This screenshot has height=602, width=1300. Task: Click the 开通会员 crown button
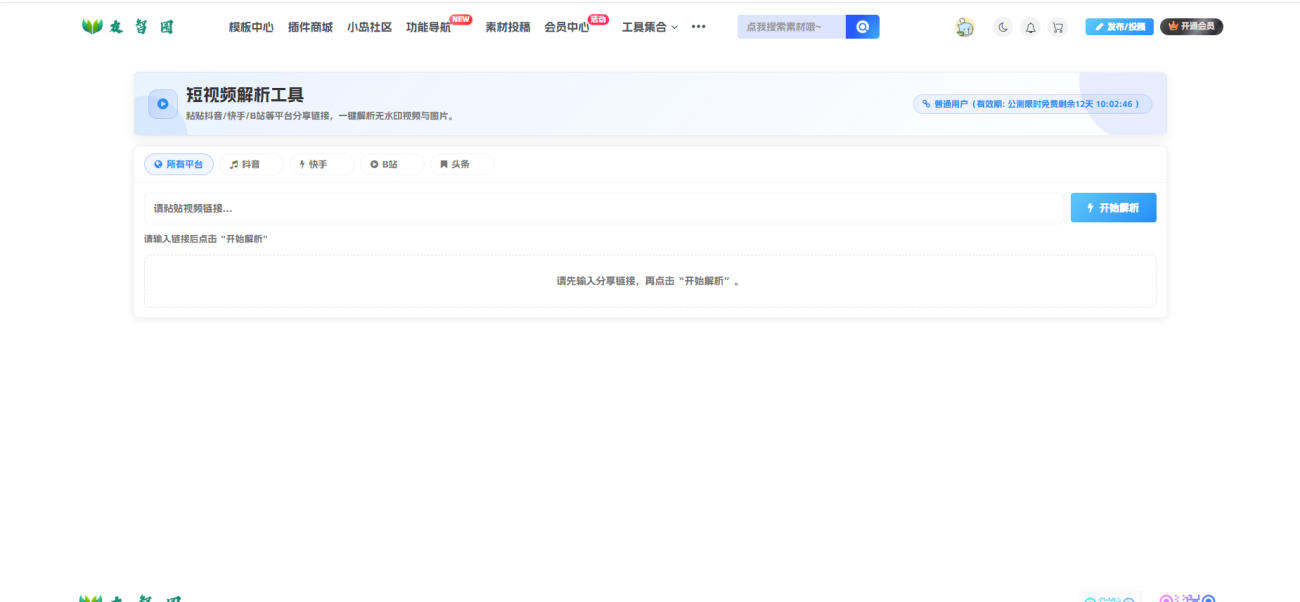(x=1191, y=27)
